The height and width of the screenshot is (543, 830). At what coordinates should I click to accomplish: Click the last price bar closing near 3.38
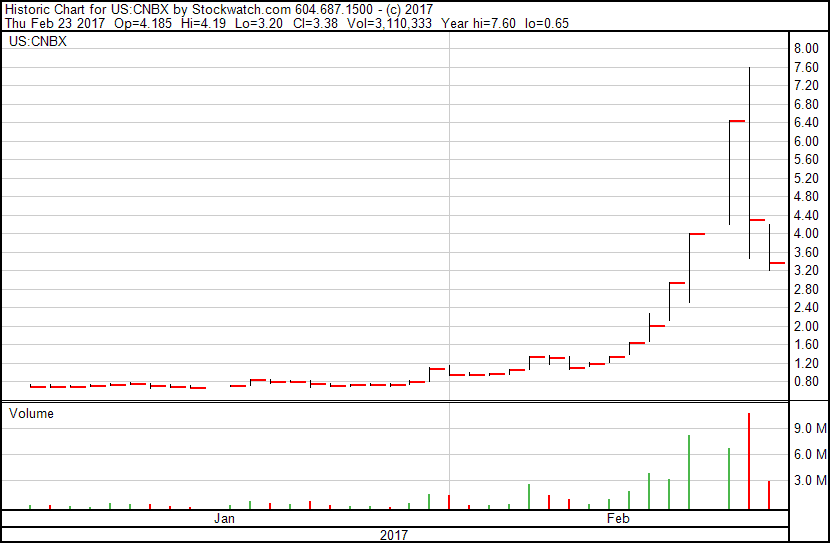tap(775, 263)
